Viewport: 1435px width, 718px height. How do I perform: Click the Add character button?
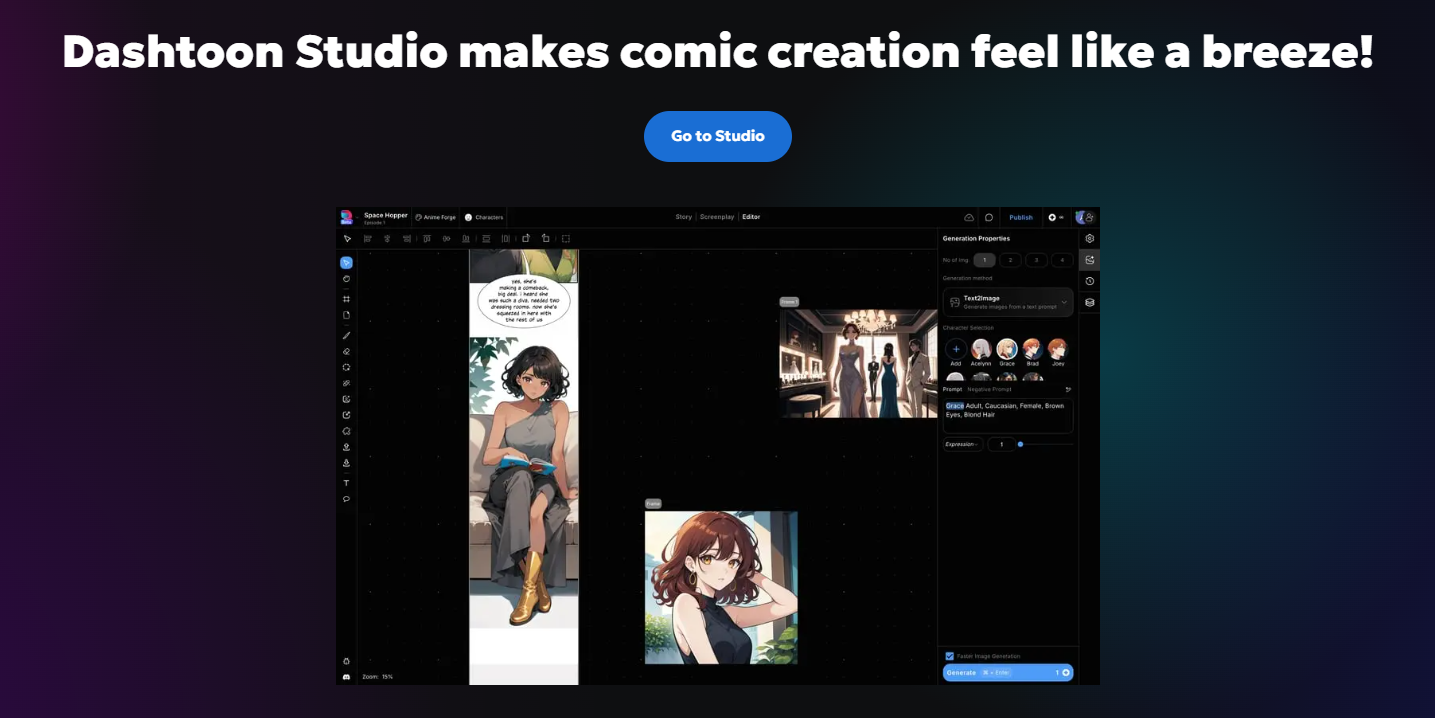tap(956, 349)
